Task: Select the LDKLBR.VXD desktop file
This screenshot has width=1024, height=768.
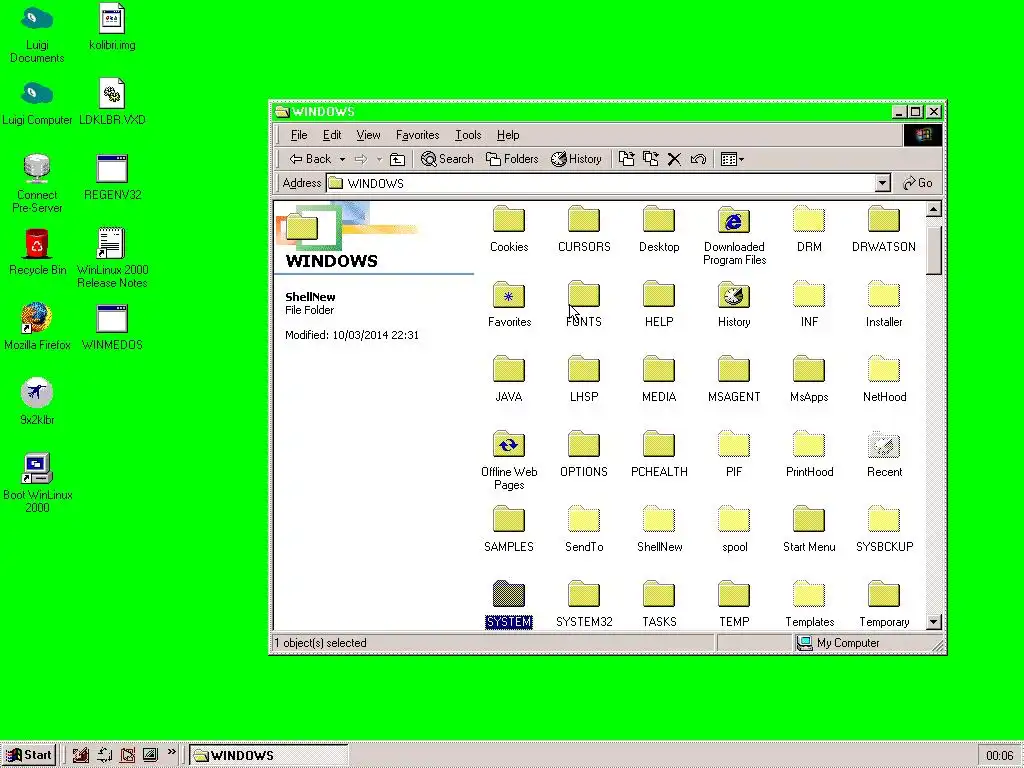Action: pos(112,102)
